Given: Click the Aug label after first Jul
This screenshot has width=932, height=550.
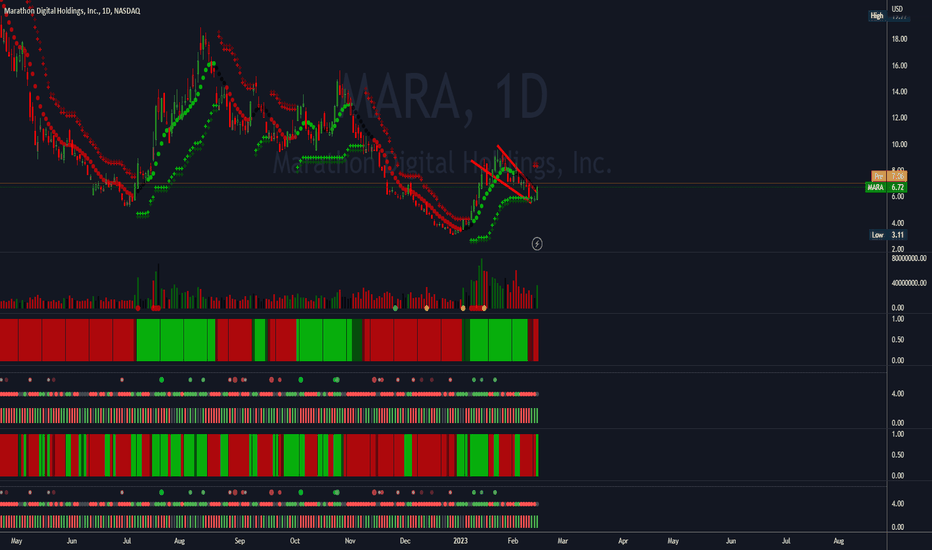Looking at the screenshot, I should tap(180, 541).
